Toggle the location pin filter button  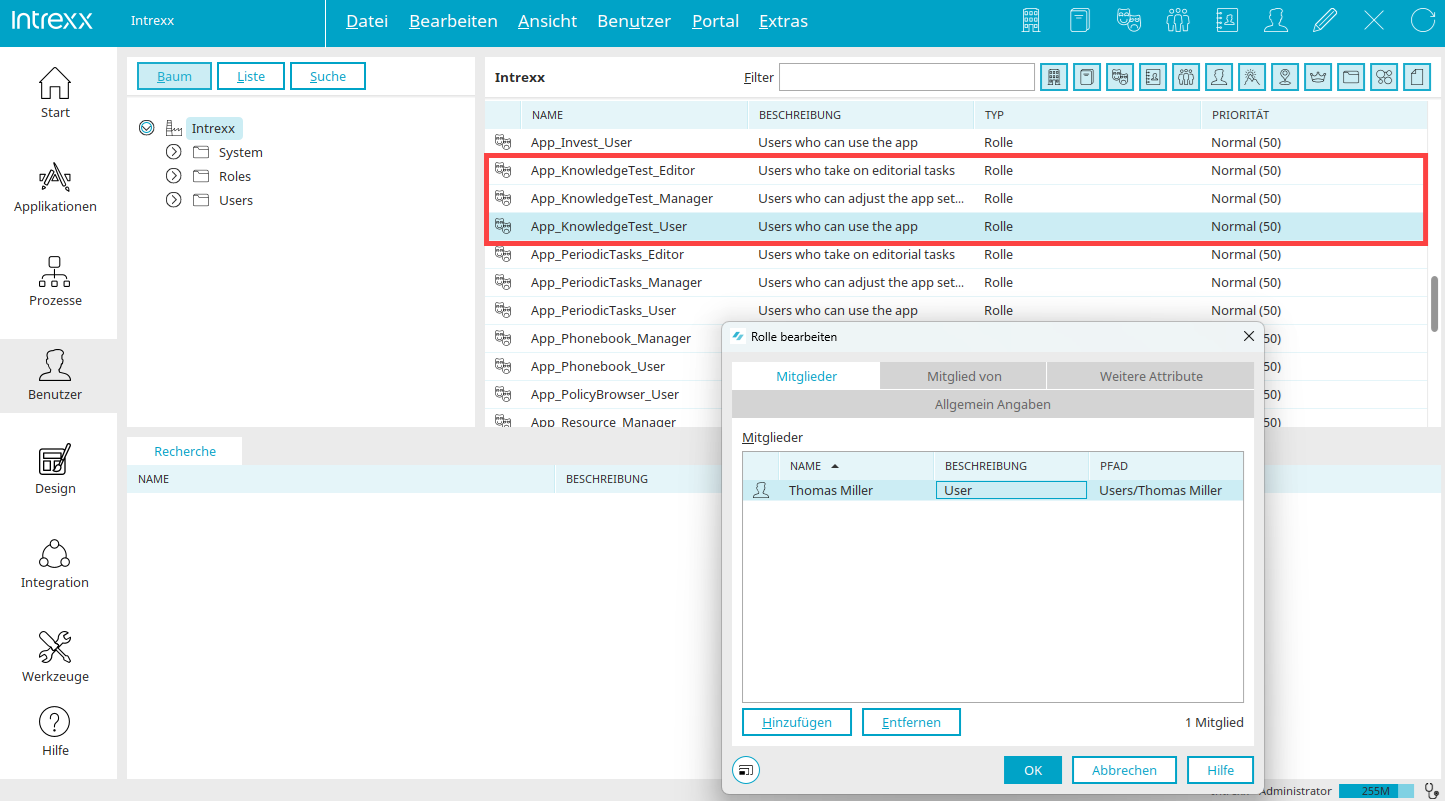pos(1285,77)
